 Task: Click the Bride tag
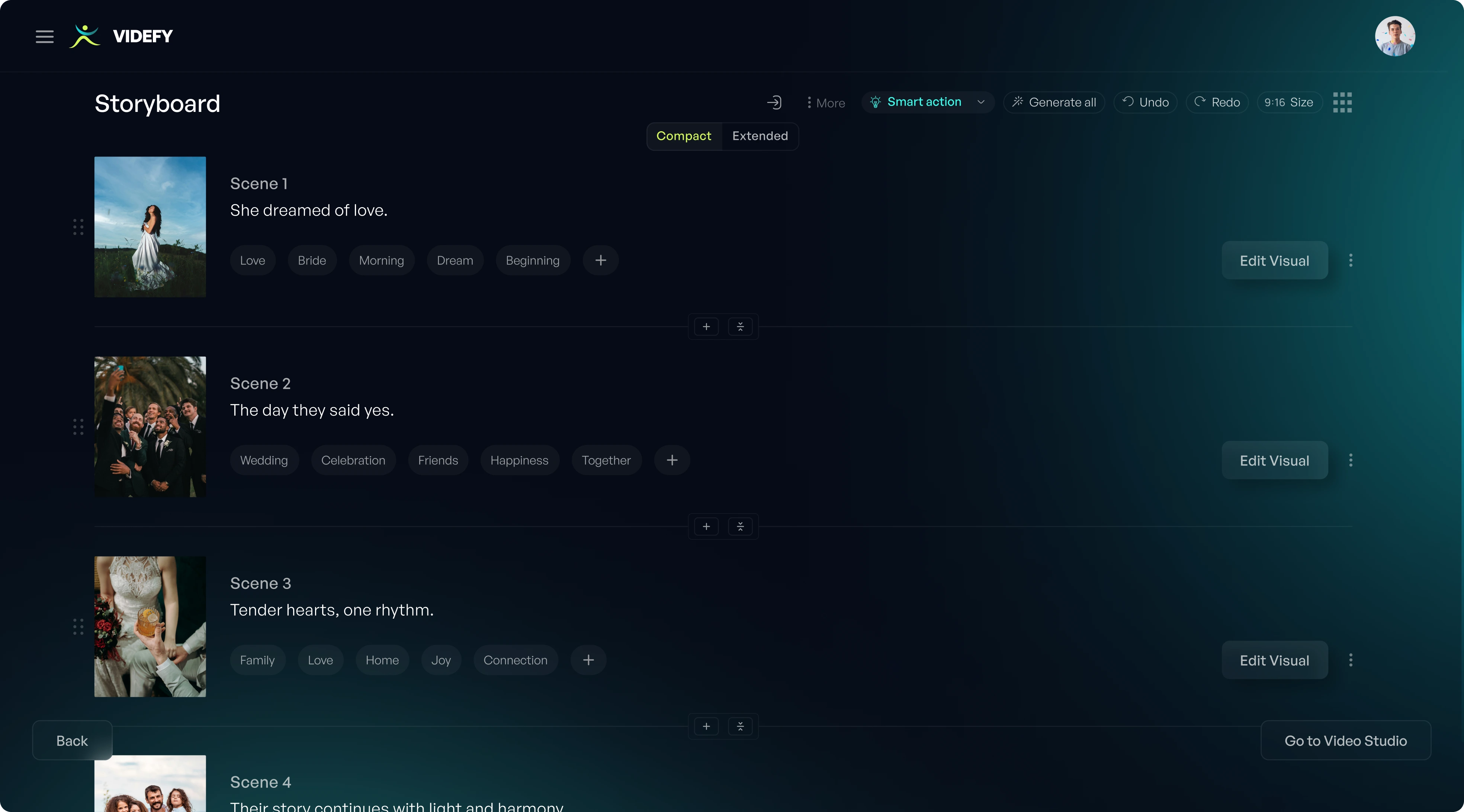(312, 260)
